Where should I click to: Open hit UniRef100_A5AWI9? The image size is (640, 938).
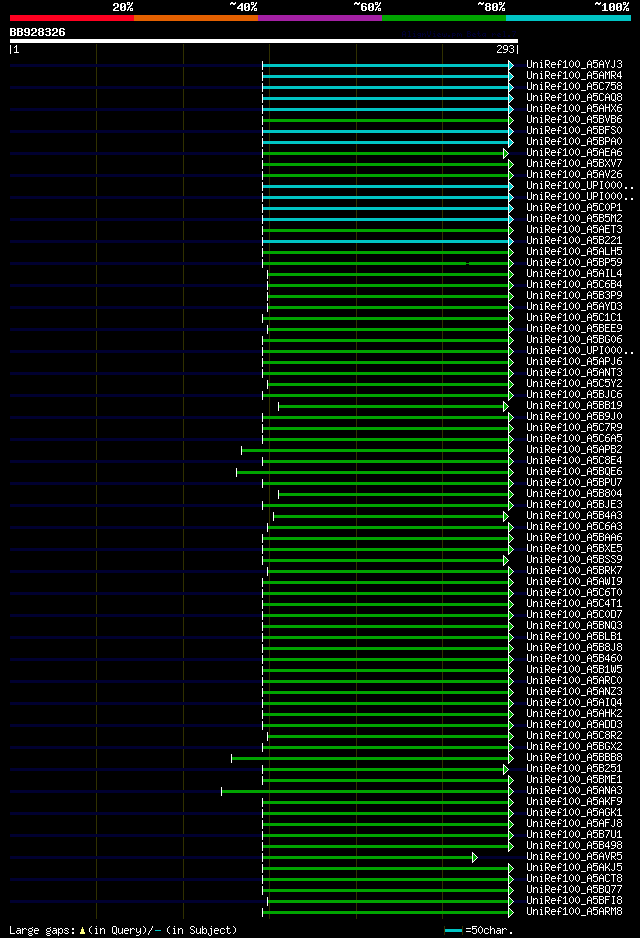point(574,581)
